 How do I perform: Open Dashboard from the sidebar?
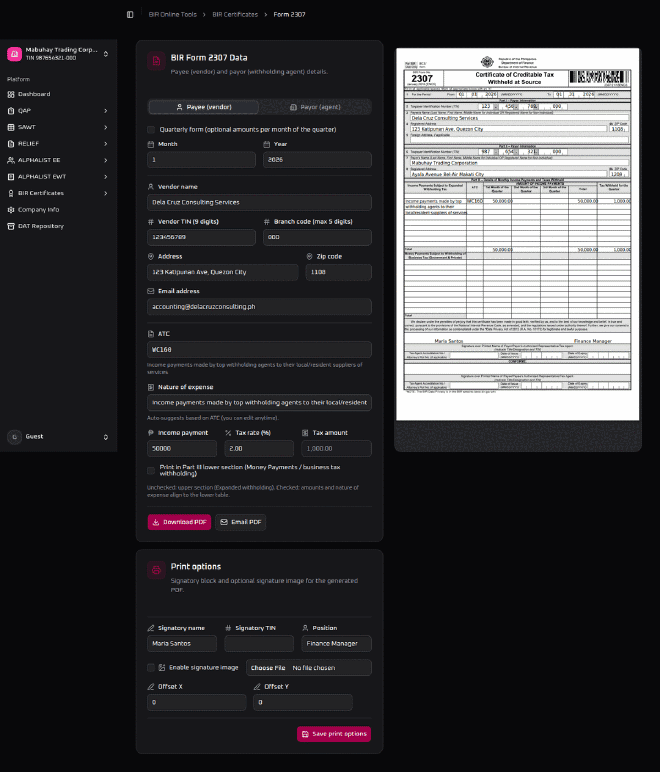coord(34,94)
